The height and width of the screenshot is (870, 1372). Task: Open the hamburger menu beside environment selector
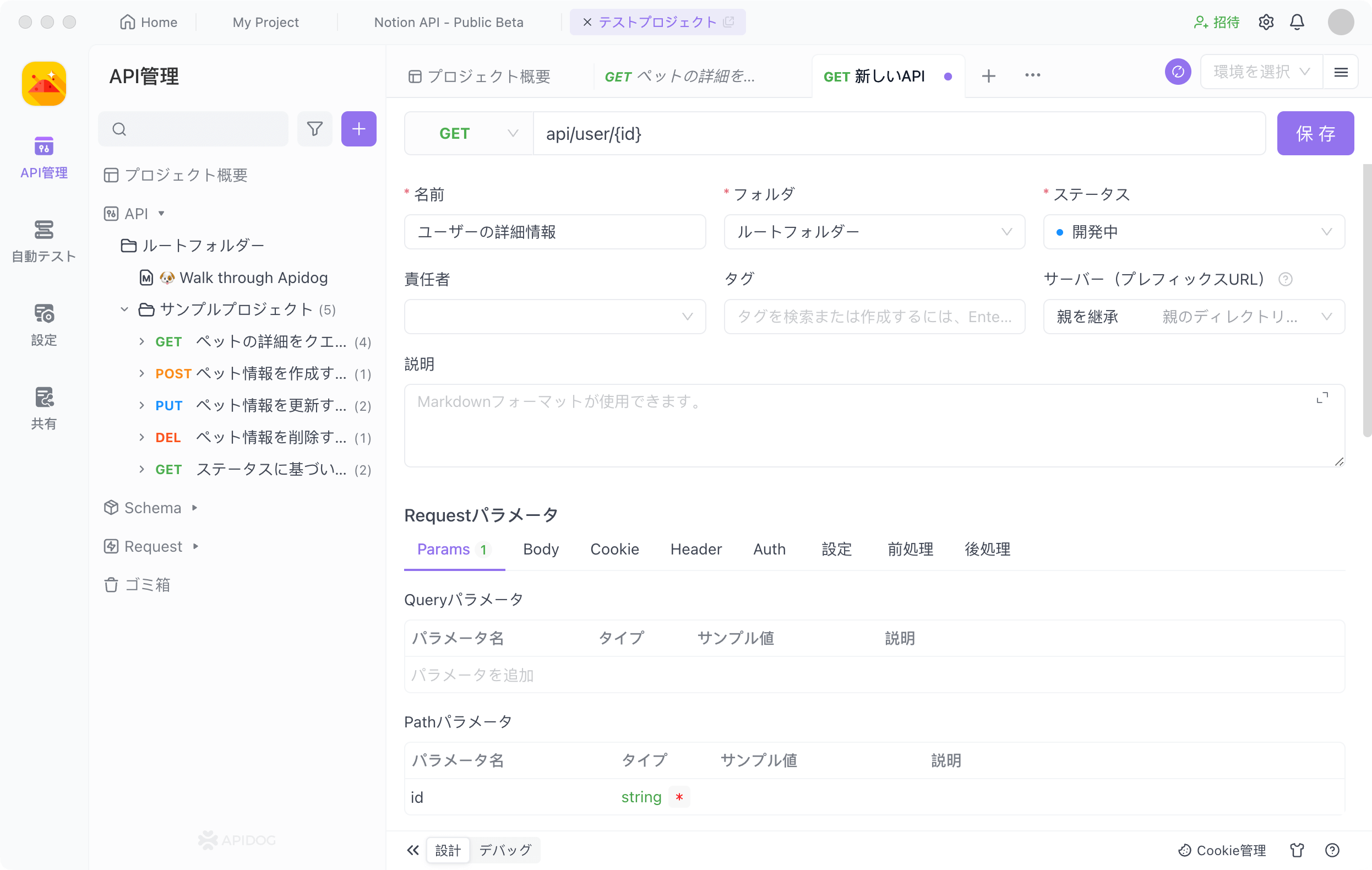point(1341,72)
